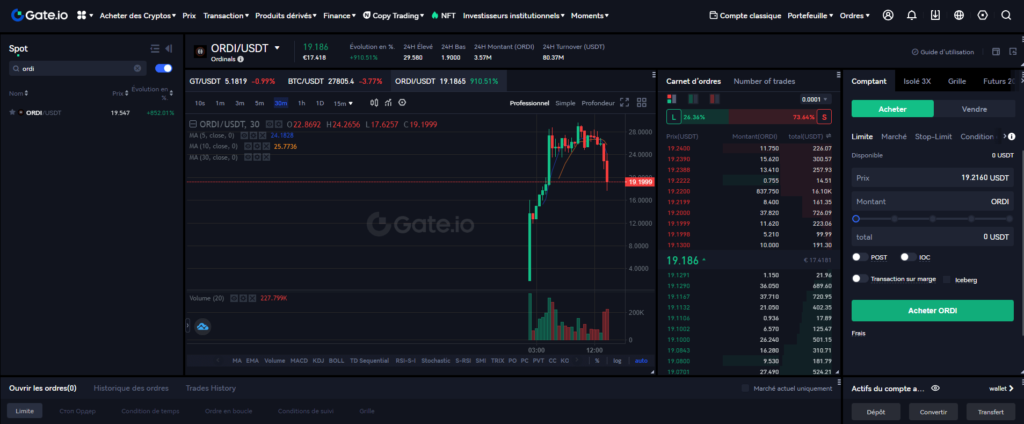Open the hexagon settings icon

point(982,15)
